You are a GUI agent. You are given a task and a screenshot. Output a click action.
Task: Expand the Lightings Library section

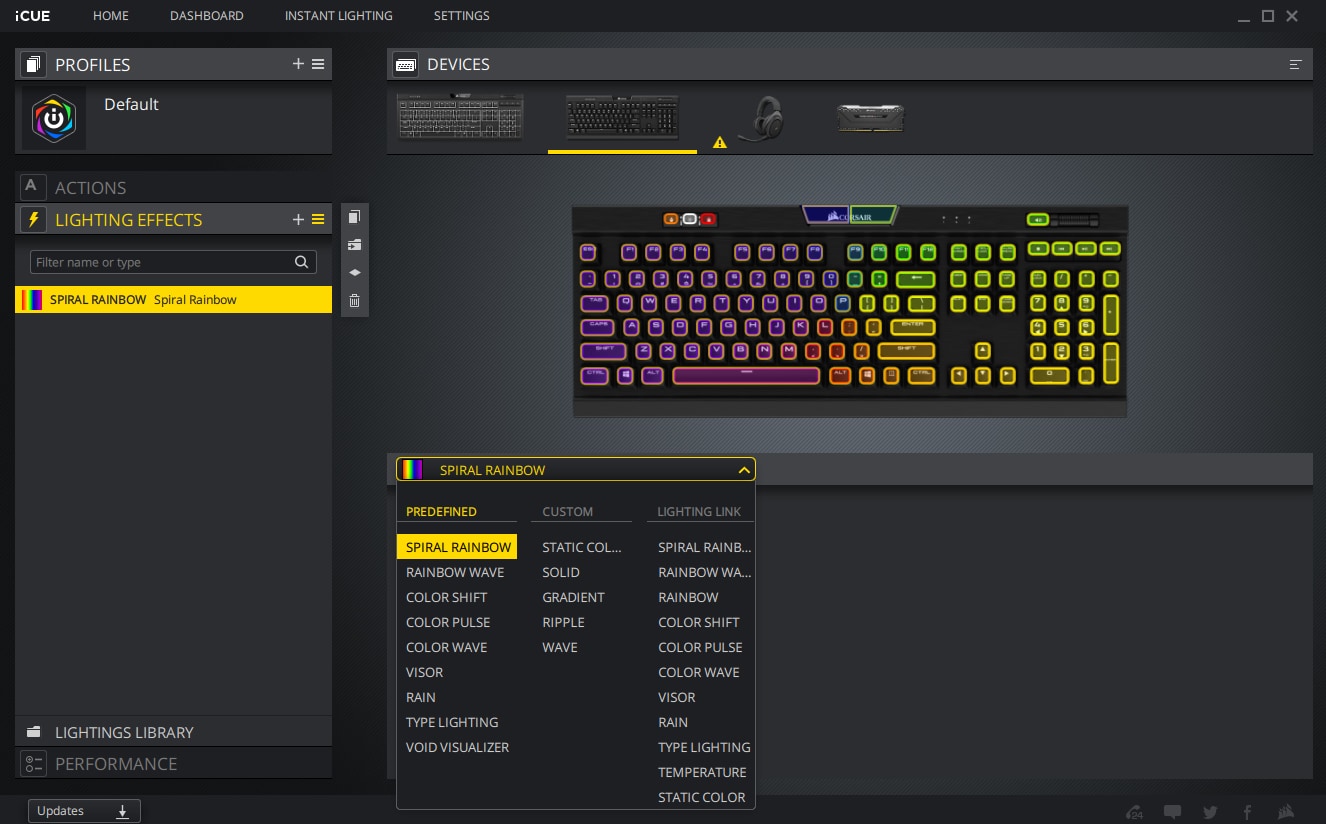(124, 732)
